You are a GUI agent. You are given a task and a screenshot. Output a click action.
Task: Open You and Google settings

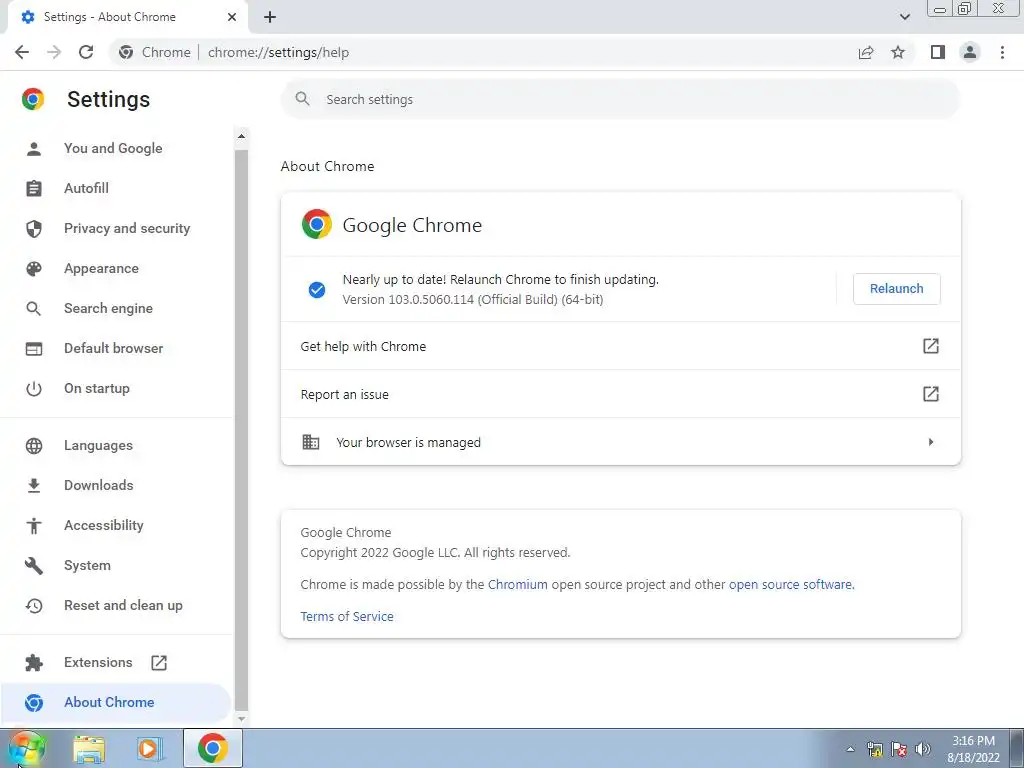[113, 148]
